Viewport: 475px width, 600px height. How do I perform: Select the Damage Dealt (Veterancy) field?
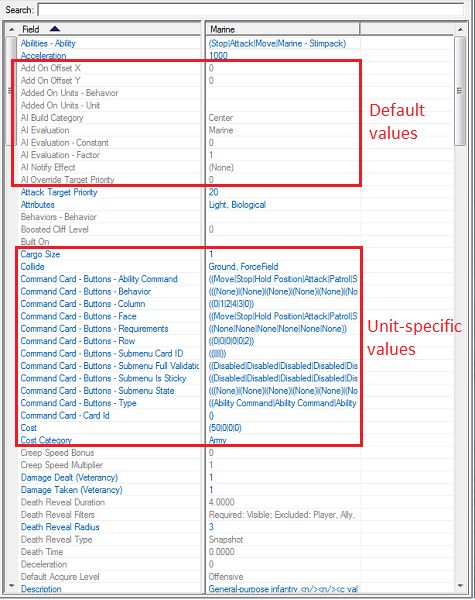click(x=69, y=478)
